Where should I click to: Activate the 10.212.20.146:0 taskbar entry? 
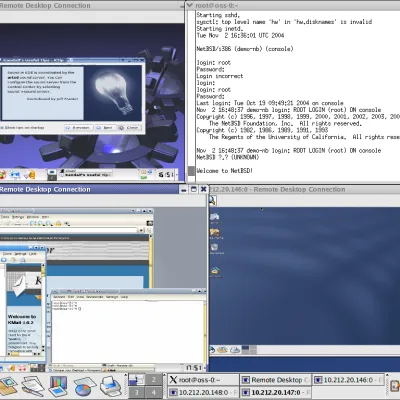click(348, 380)
